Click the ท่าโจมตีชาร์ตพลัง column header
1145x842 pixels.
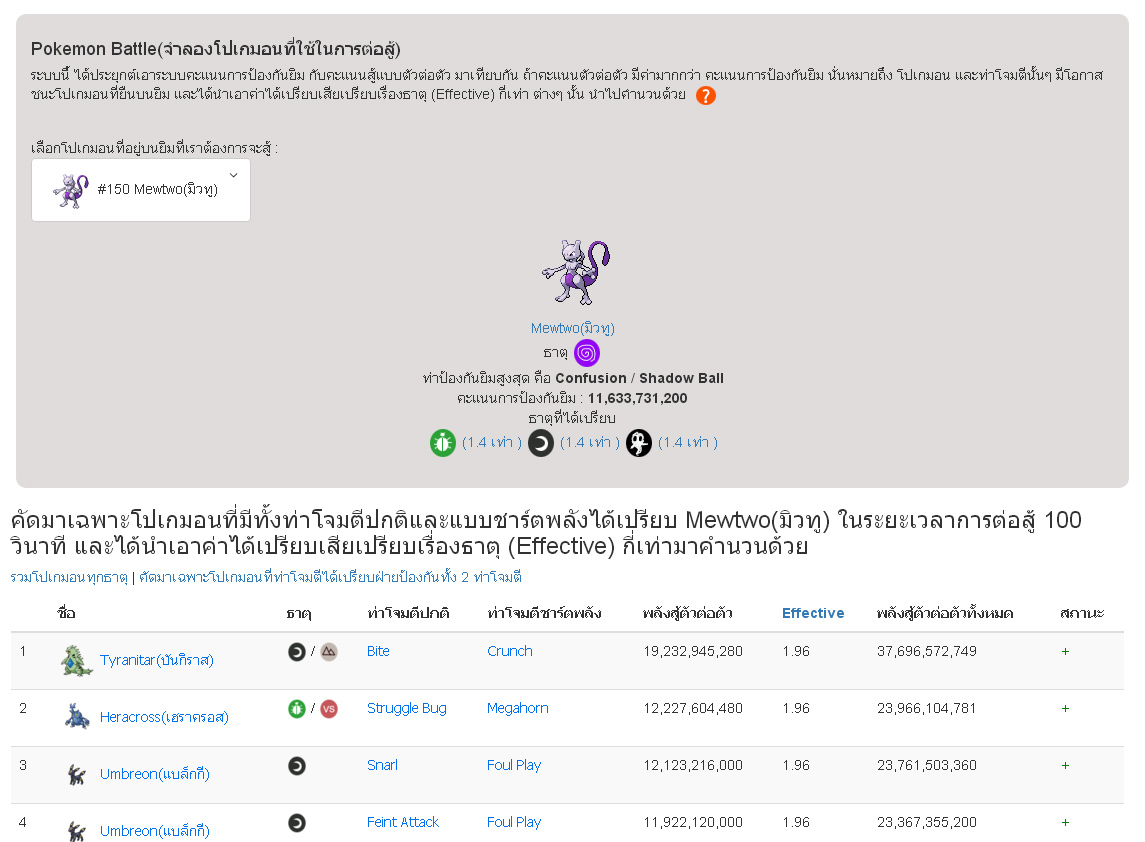pyautogui.click(x=544, y=613)
